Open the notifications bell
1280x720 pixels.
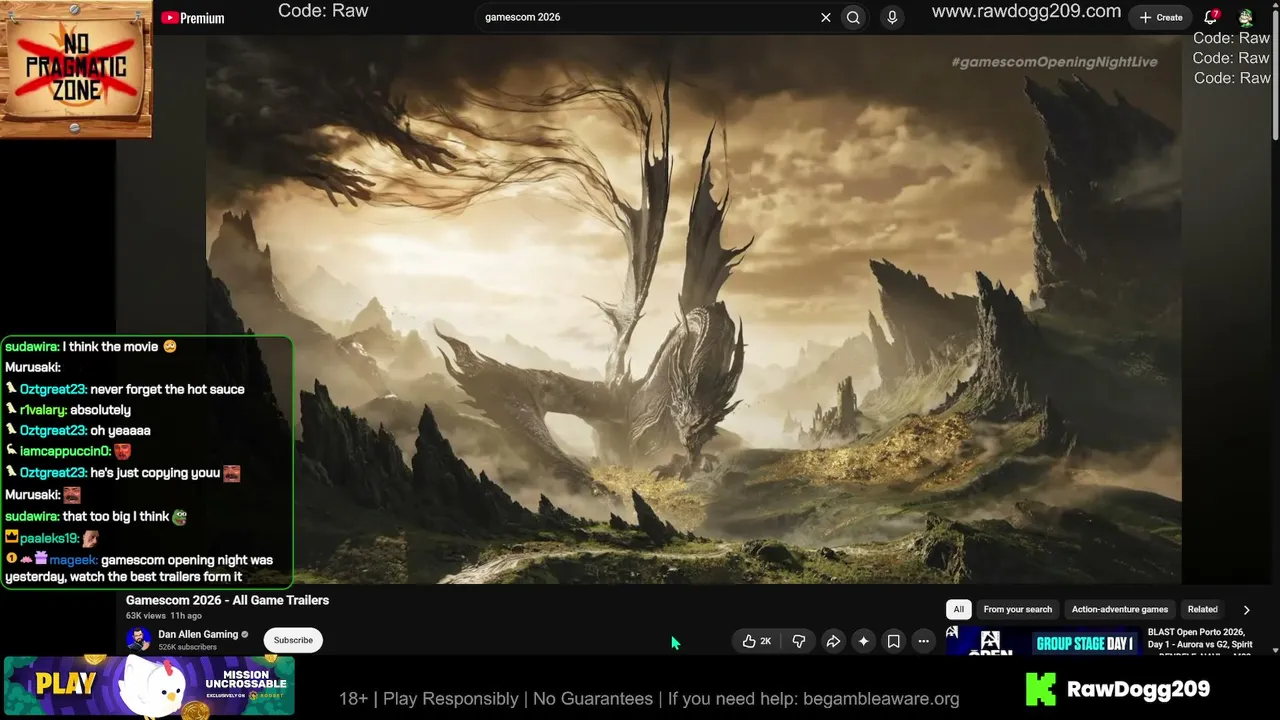(1211, 17)
